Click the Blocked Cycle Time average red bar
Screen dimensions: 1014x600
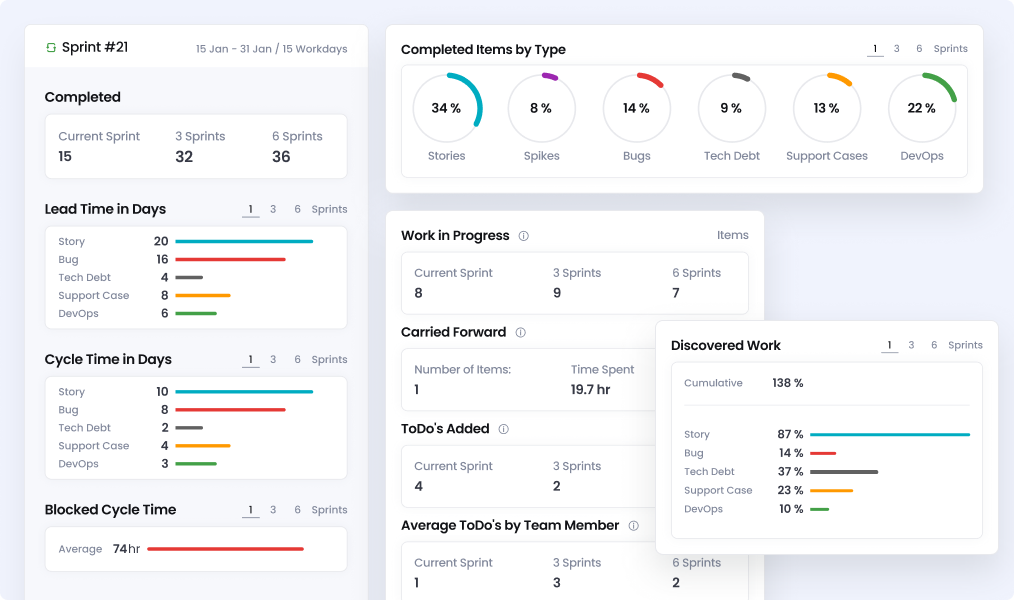225,549
